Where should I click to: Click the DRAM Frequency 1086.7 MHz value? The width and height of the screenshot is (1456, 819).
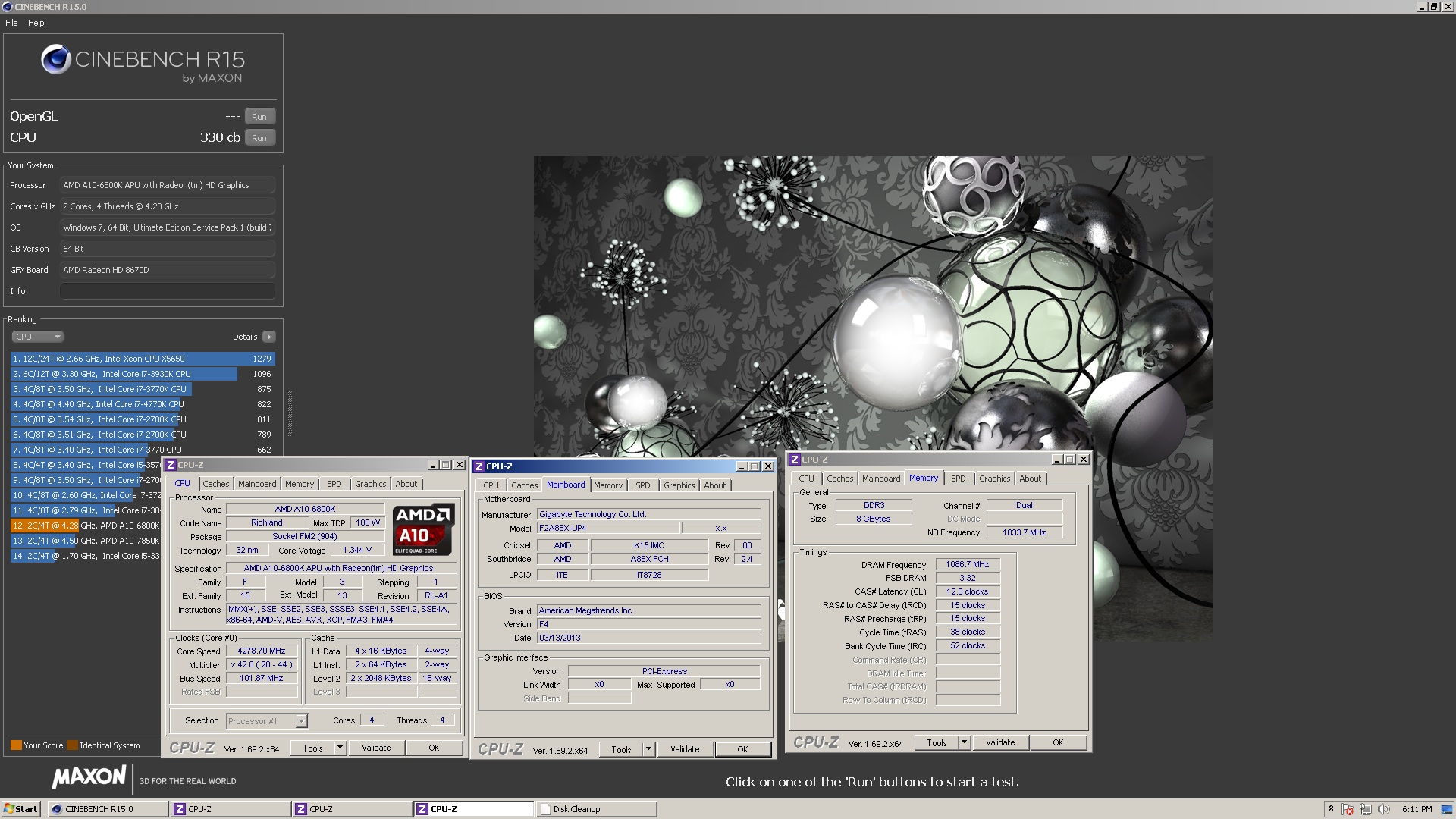pos(968,565)
